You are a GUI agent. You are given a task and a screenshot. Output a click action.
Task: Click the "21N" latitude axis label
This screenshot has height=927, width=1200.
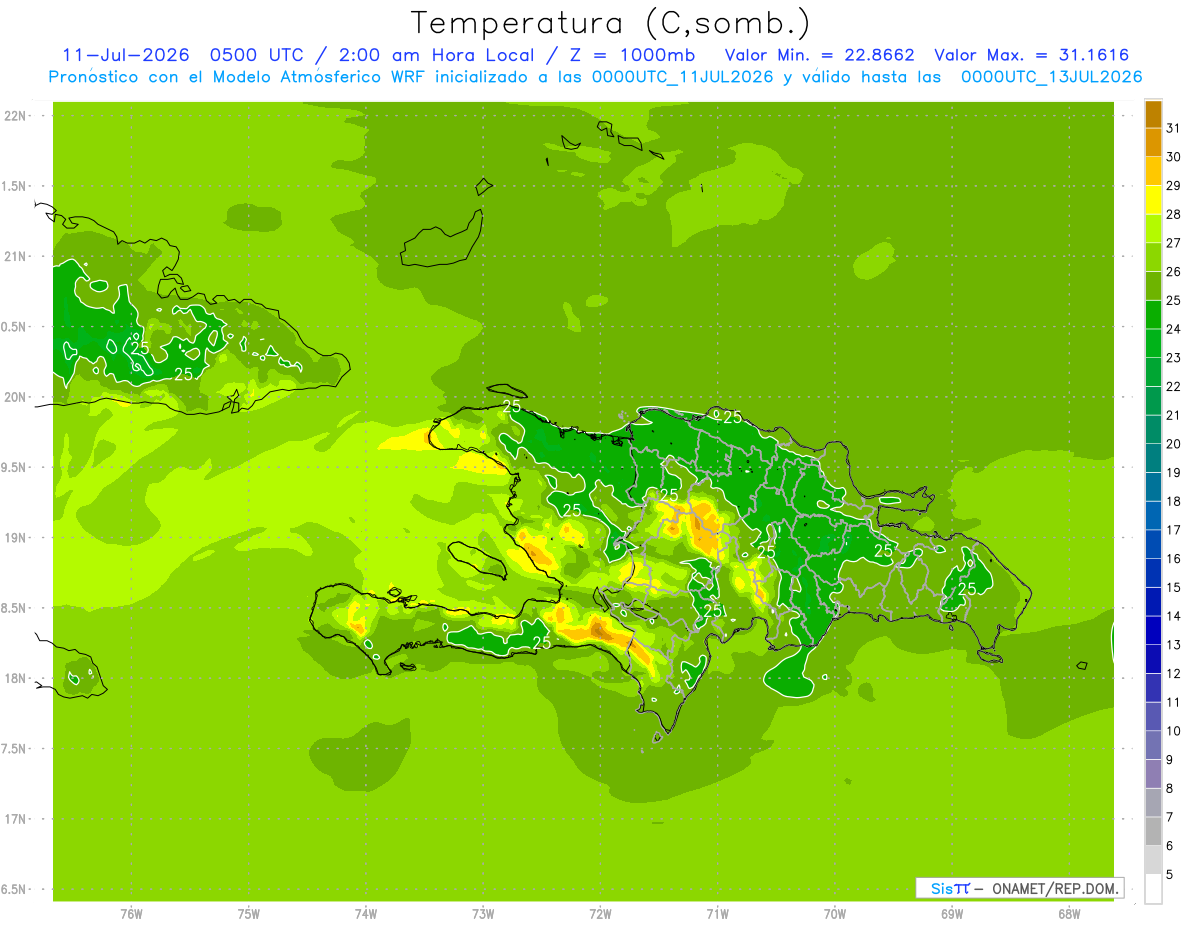[x=15, y=257]
